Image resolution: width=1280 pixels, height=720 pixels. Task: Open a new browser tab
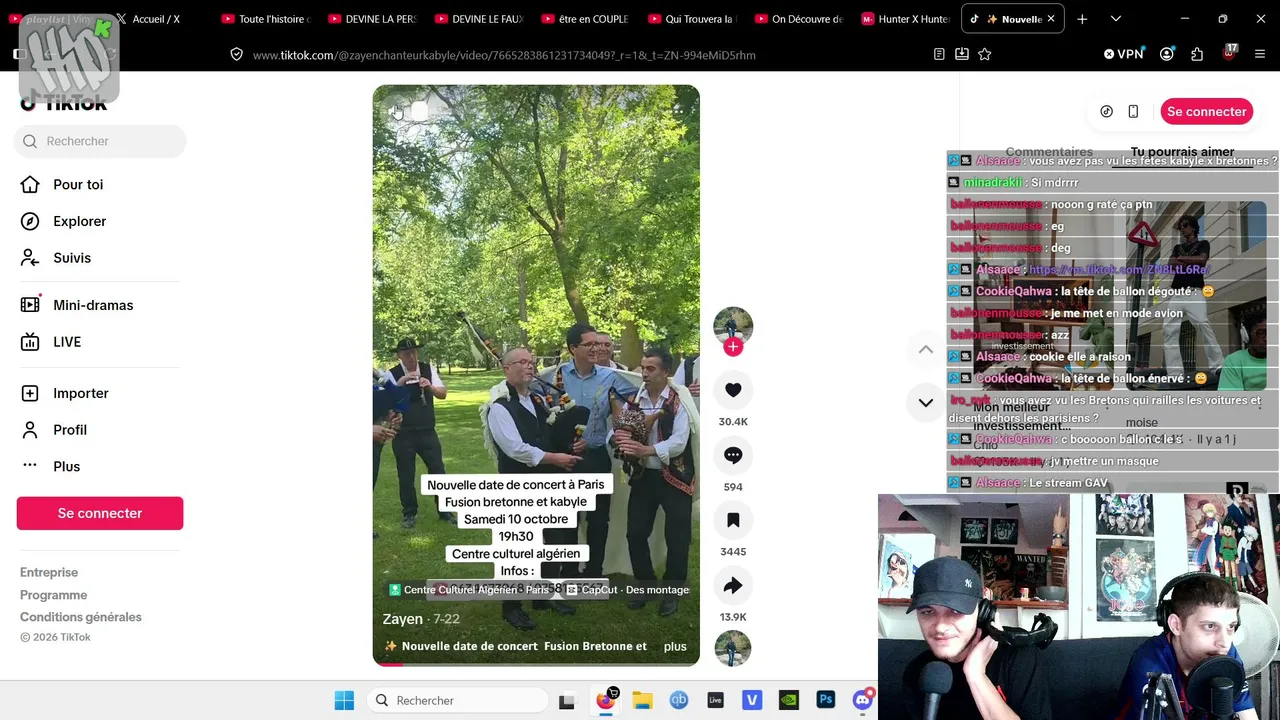coord(1082,19)
